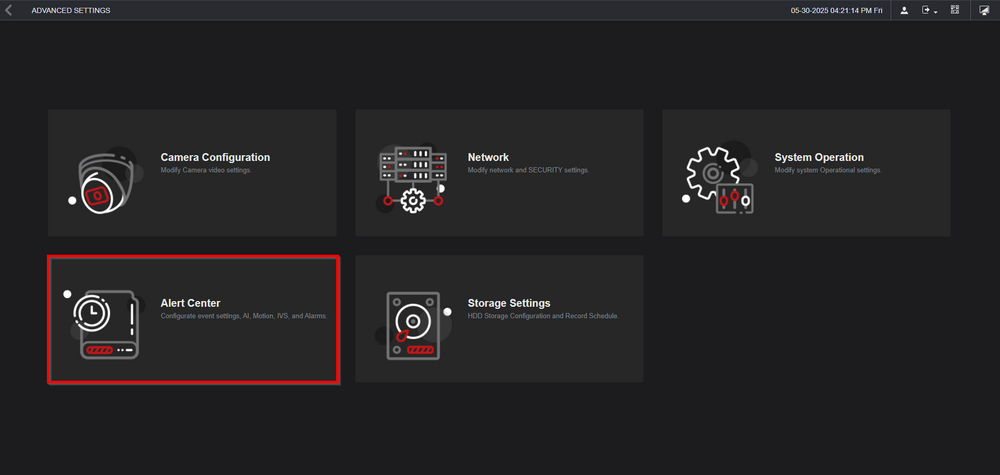Open the user account icon
The image size is (1000, 475).
(x=904, y=10)
